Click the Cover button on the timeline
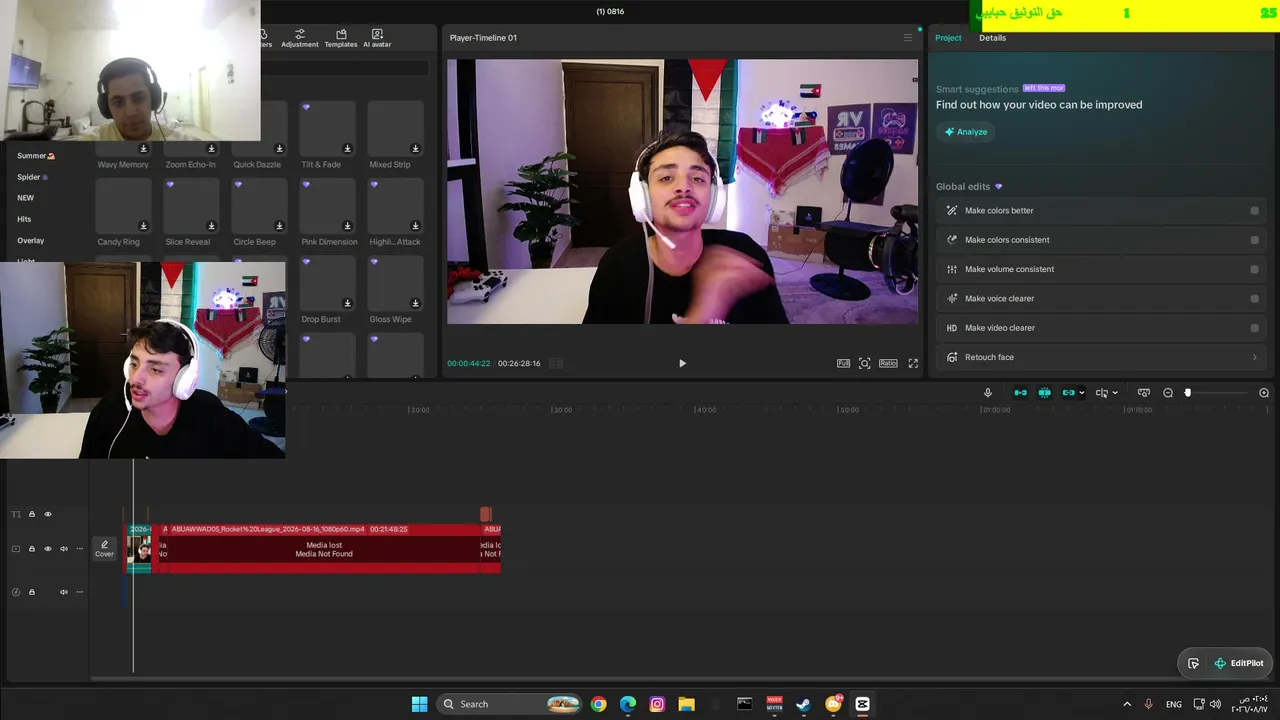 click(104, 549)
